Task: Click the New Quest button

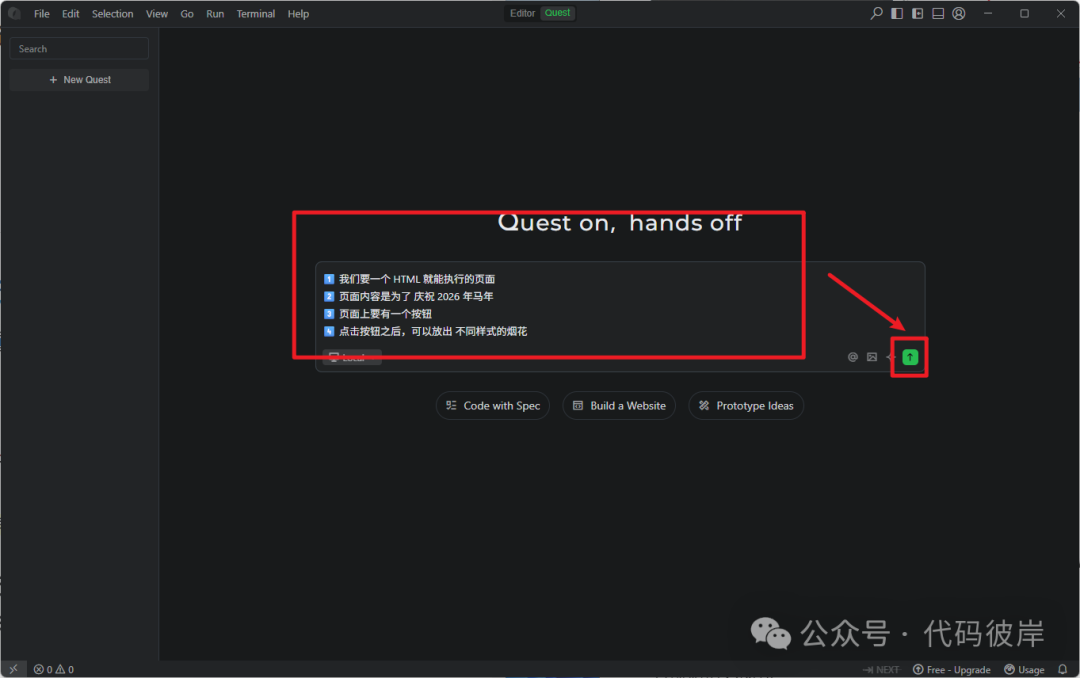Action: (x=79, y=80)
